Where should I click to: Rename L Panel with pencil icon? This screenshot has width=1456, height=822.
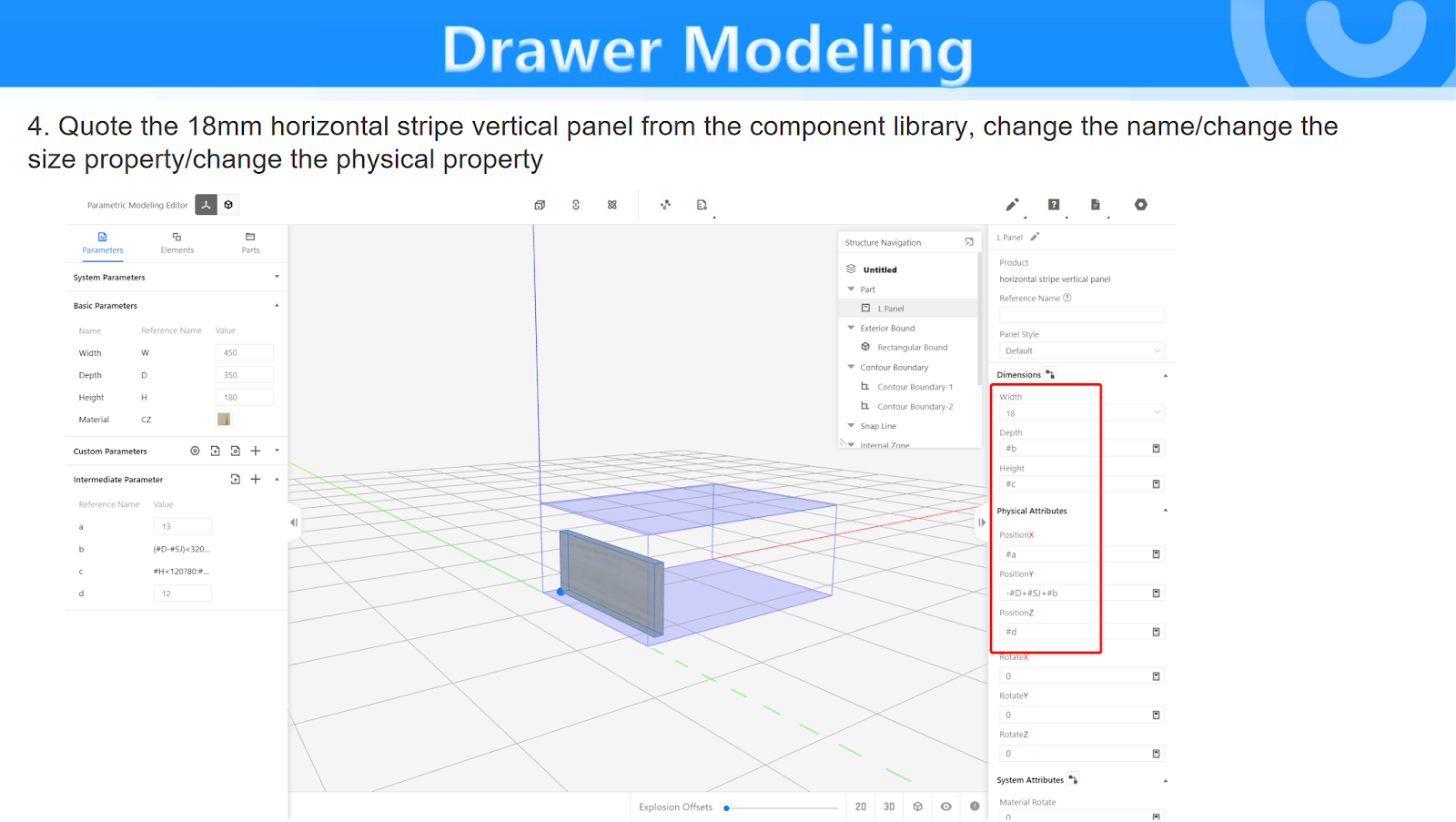coord(1035,237)
